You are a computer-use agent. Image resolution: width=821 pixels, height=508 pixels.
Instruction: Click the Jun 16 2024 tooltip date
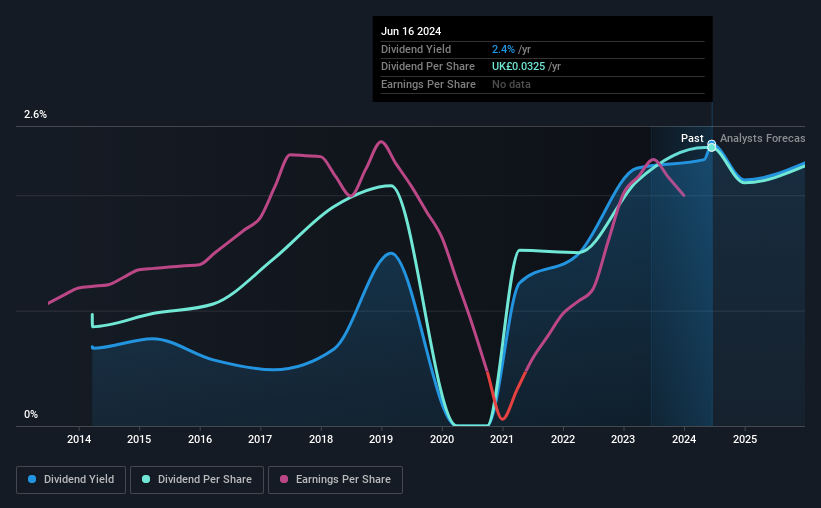411,31
